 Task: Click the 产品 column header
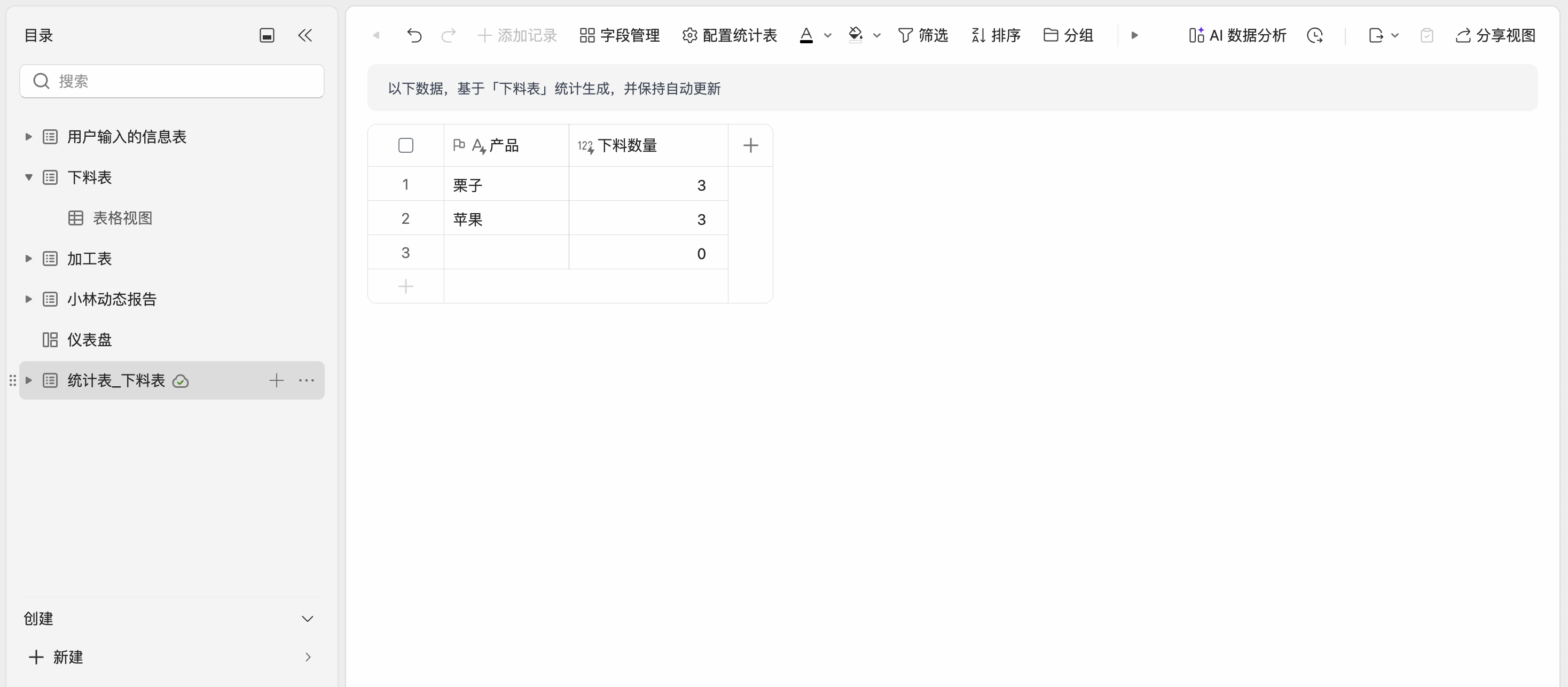click(506, 145)
